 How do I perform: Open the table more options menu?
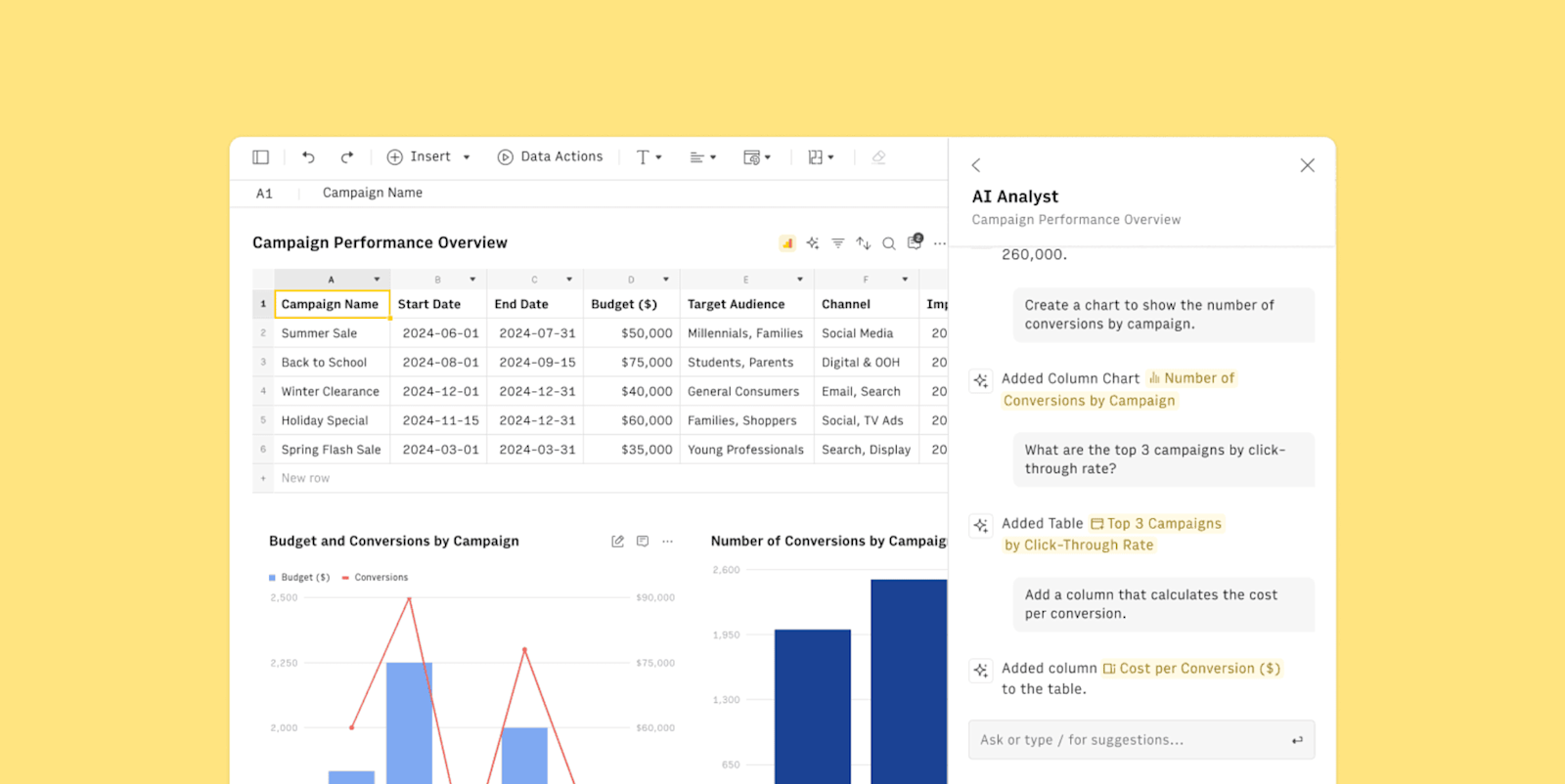pyautogui.click(x=940, y=243)
